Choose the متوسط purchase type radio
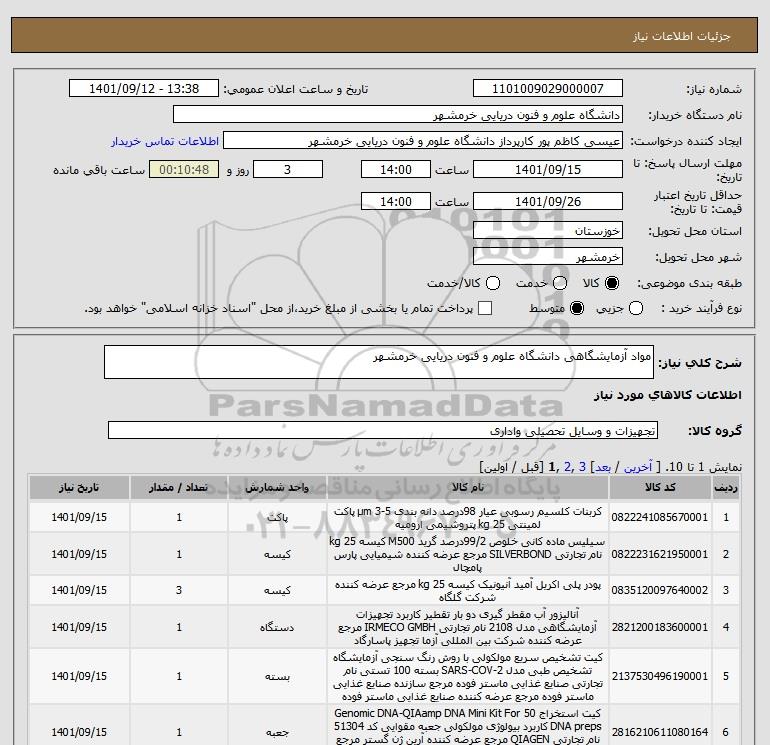770x745 pixels. point(577,308)
